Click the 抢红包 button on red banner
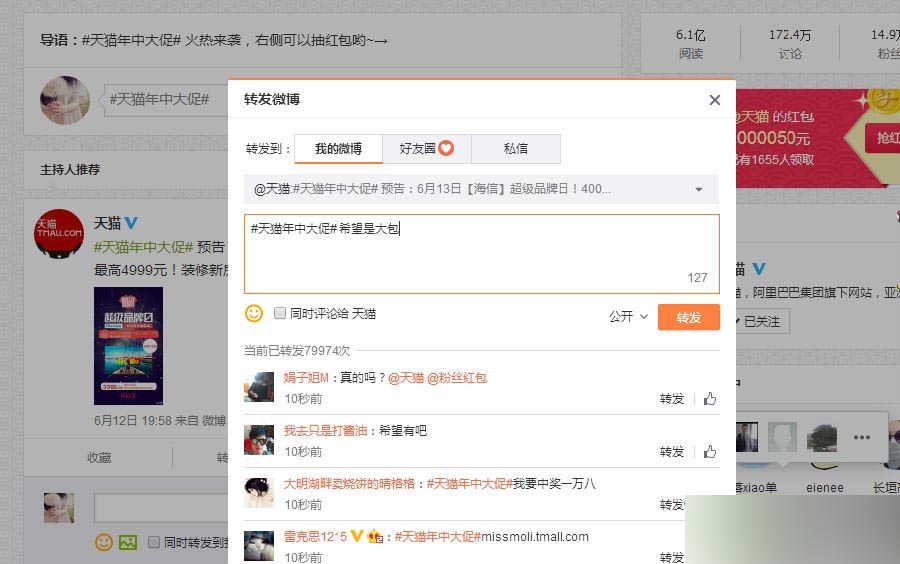 pyautogui.click(x=883, y=138)
